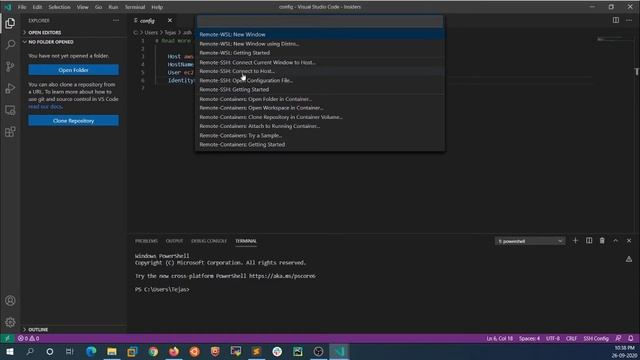The width and height of the screenshot is (640, 360).
Task: Choose Remote-Containers: Try a Sample
Action: point(320,136)
